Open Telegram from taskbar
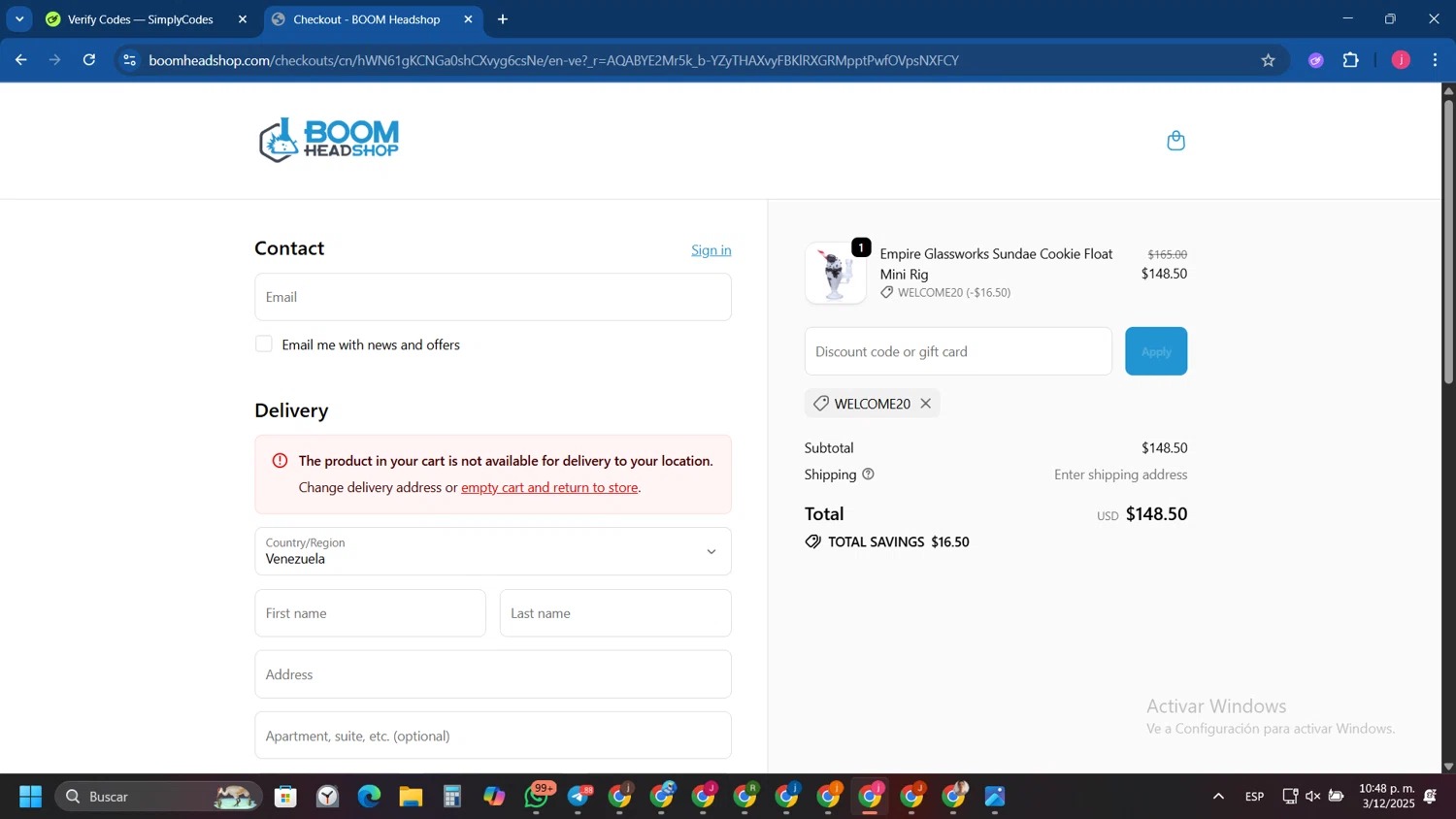The width and height of the screenshot is (1456, 819). pos(579,797)
